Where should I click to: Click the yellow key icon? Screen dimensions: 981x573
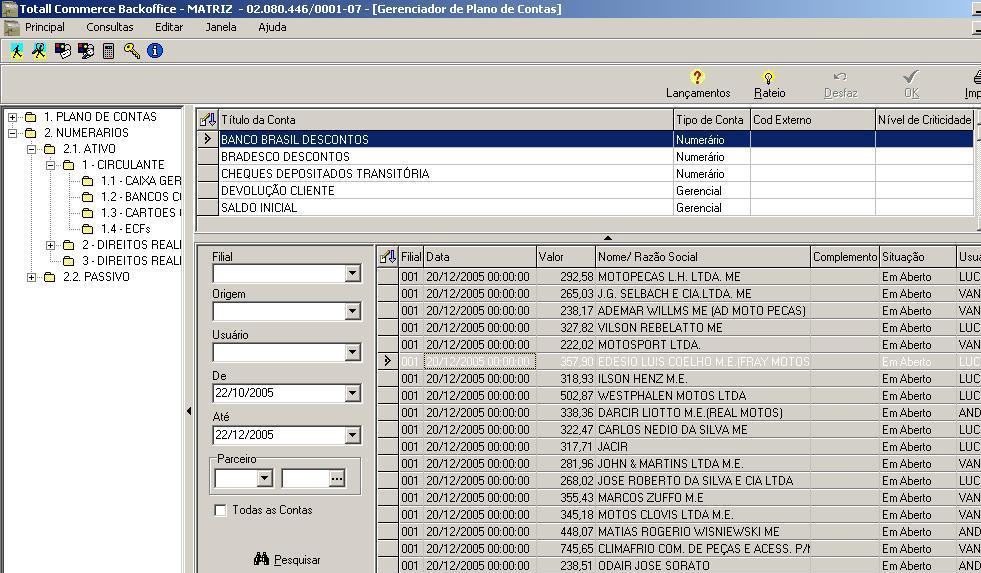[131, 51]
